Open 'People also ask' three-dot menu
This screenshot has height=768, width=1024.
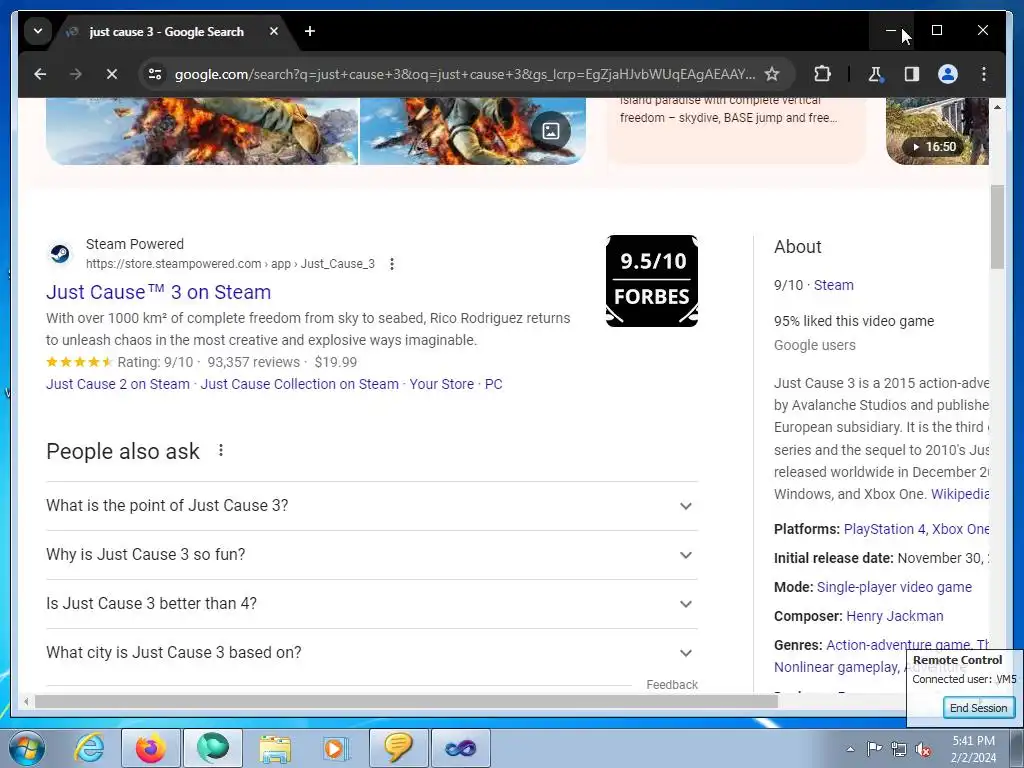(221, 451)
